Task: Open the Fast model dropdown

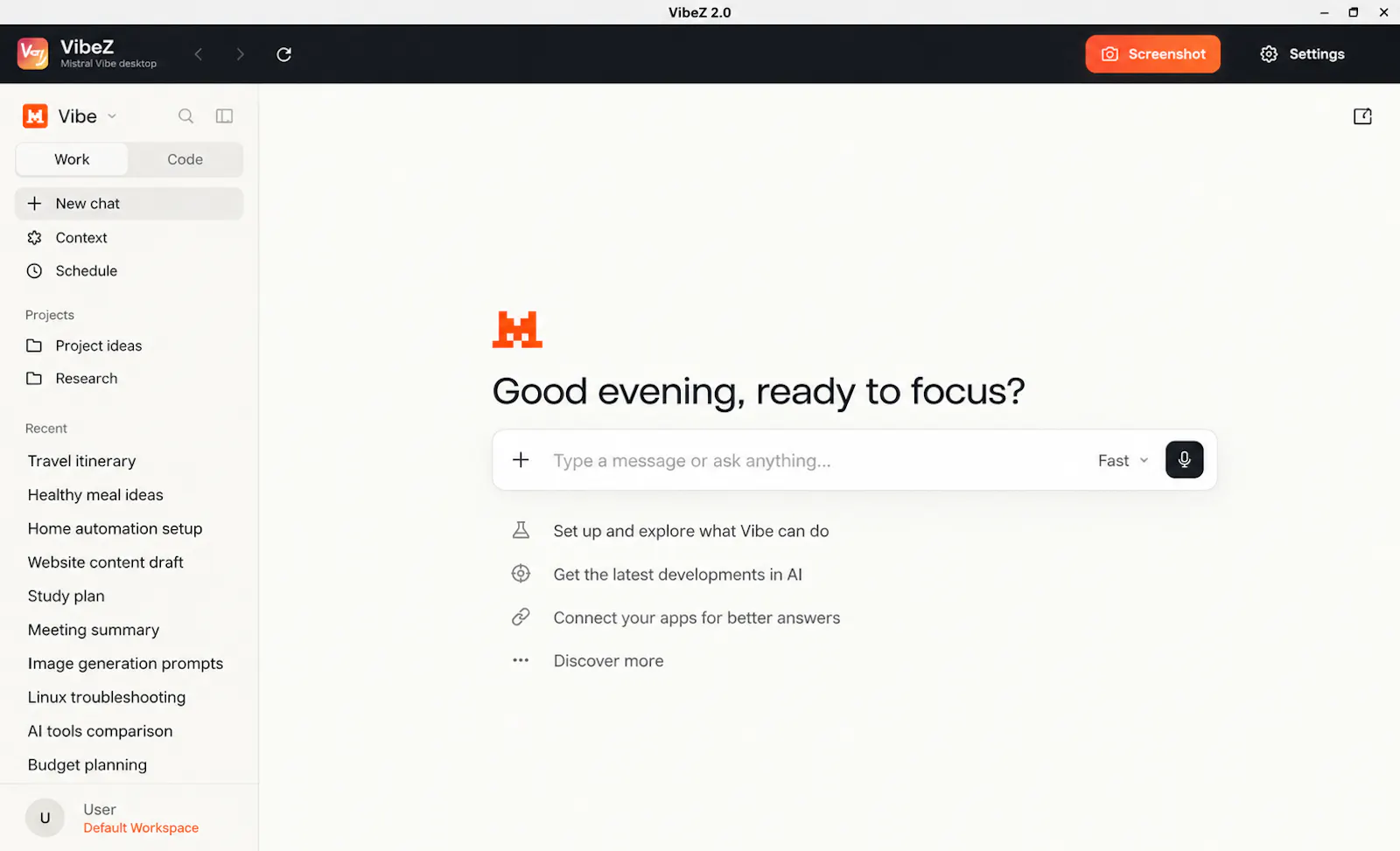Action: tap(1123, 461)
